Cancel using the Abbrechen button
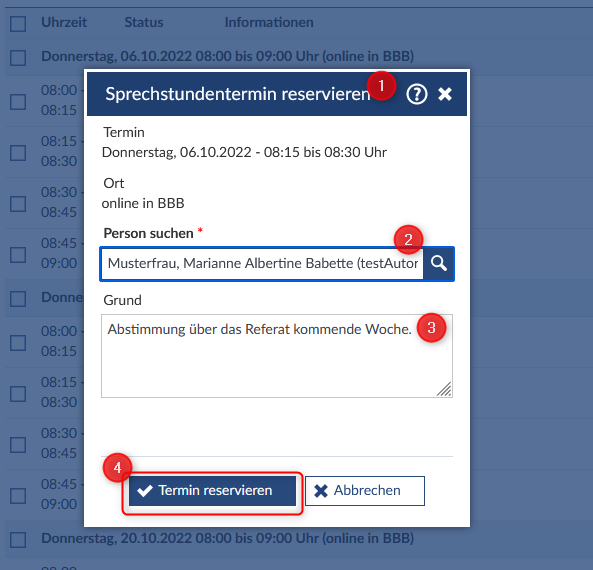This screenshot has width=593, height=570. 365,491
